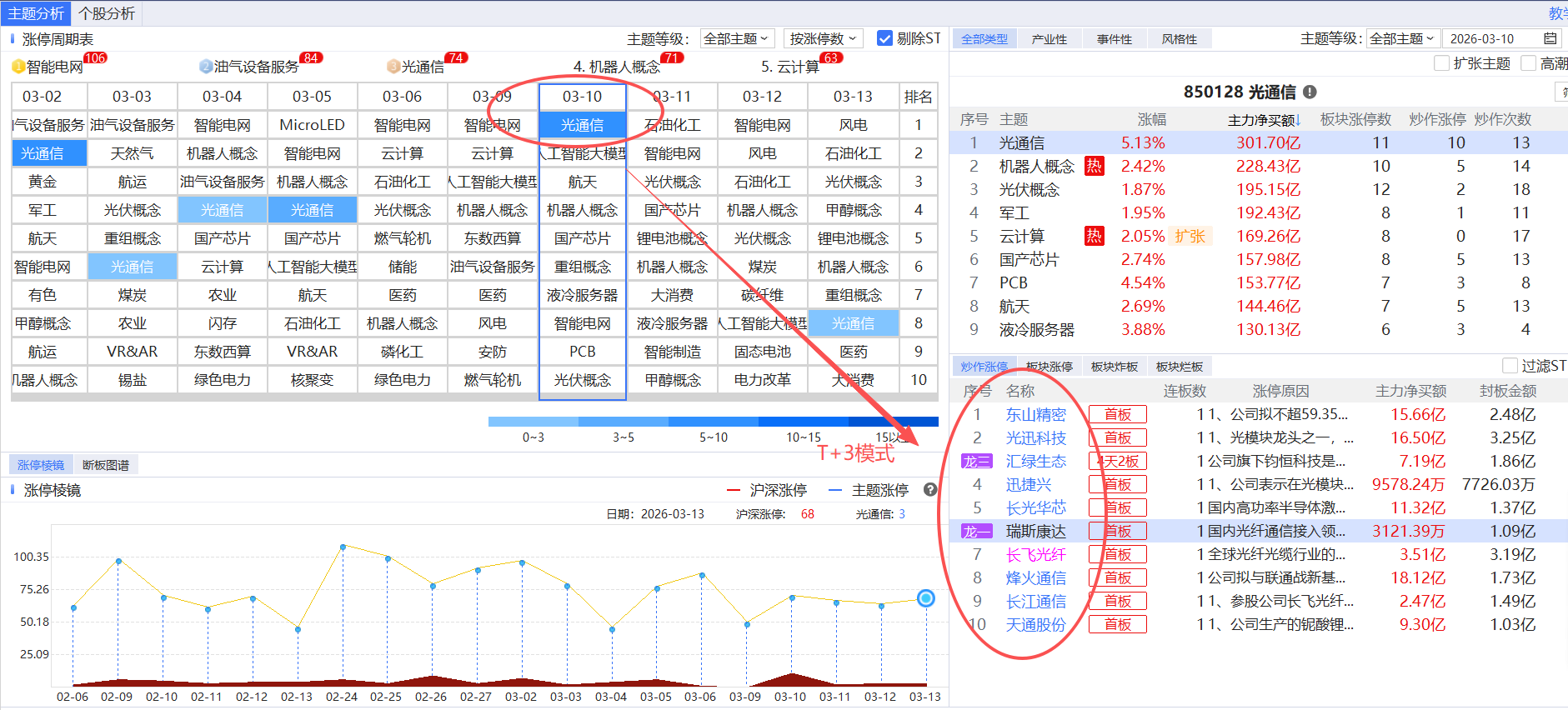Click the blue chart marker at 03-13
This screenshot has width=1568, height=710.
[x=925, y=598]
